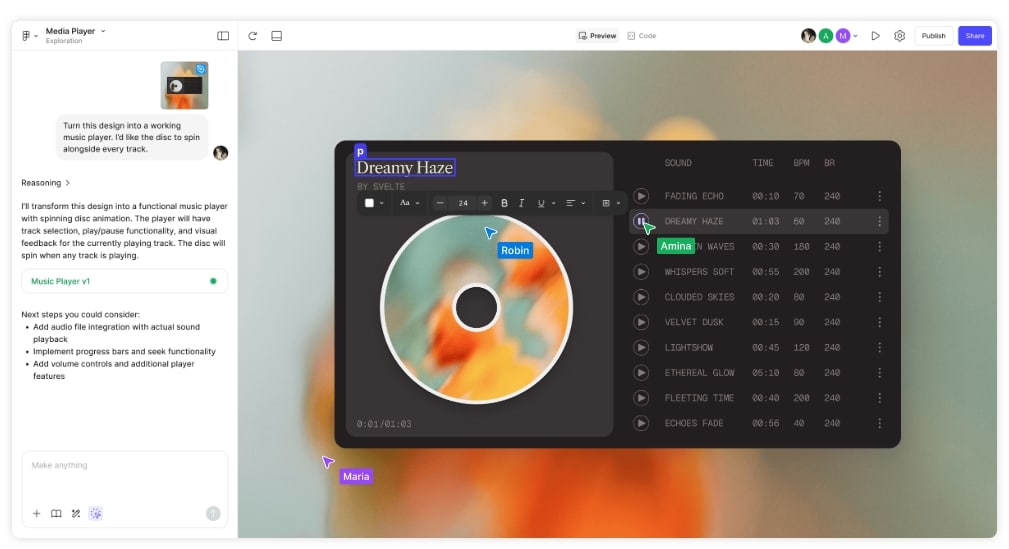Toggle the left sidebar panel icon
This screenshot has height=549, width=1009.
223,36
